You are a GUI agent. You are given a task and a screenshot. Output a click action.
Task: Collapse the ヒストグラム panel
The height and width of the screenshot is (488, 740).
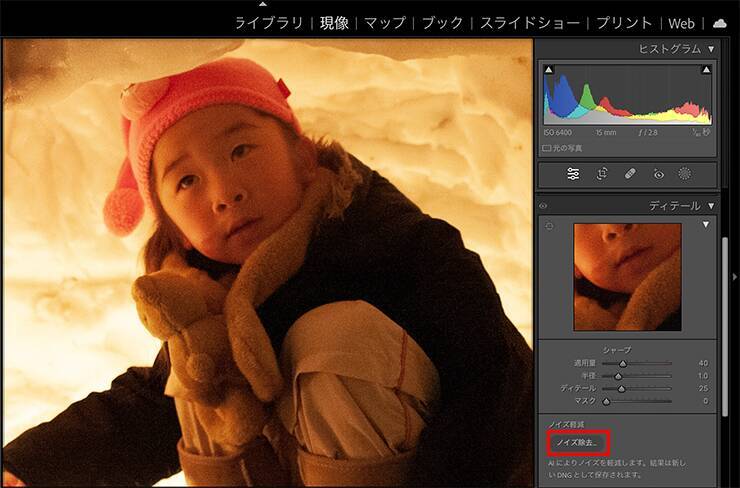pyautogui.click(x=711, y=49)
